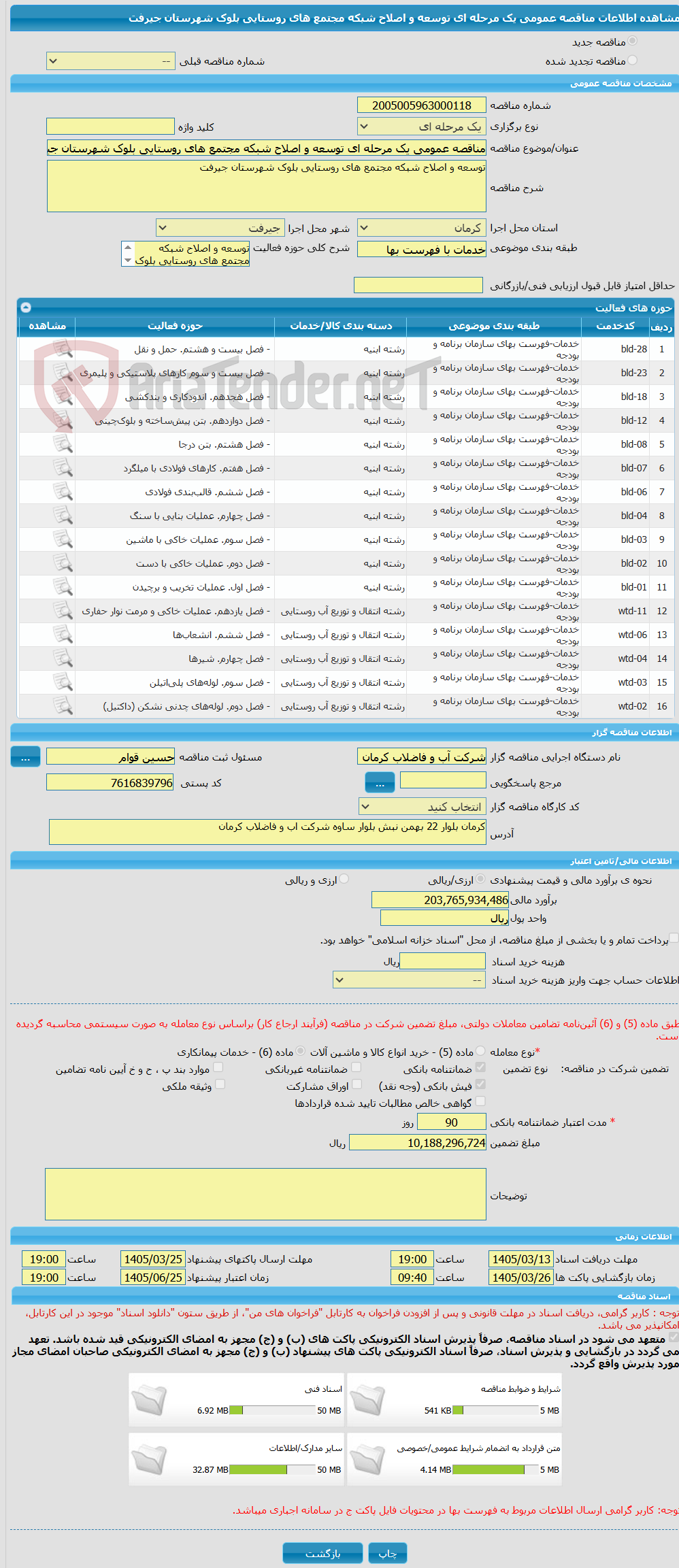The width and height of the screenshot is (679, 1568).
Task: Click متن قرارداد size progress bar
Action: pyautogui.click(x=495, y=1469)
